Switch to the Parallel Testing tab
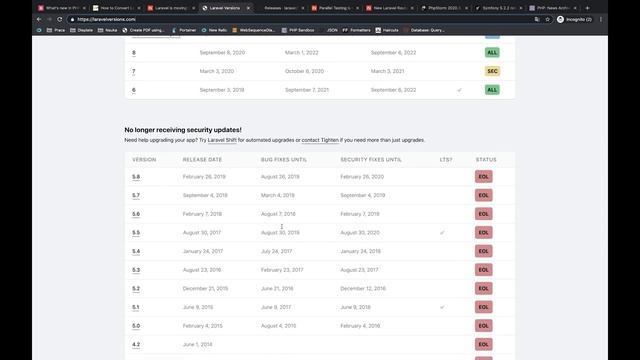 point(335,8)
